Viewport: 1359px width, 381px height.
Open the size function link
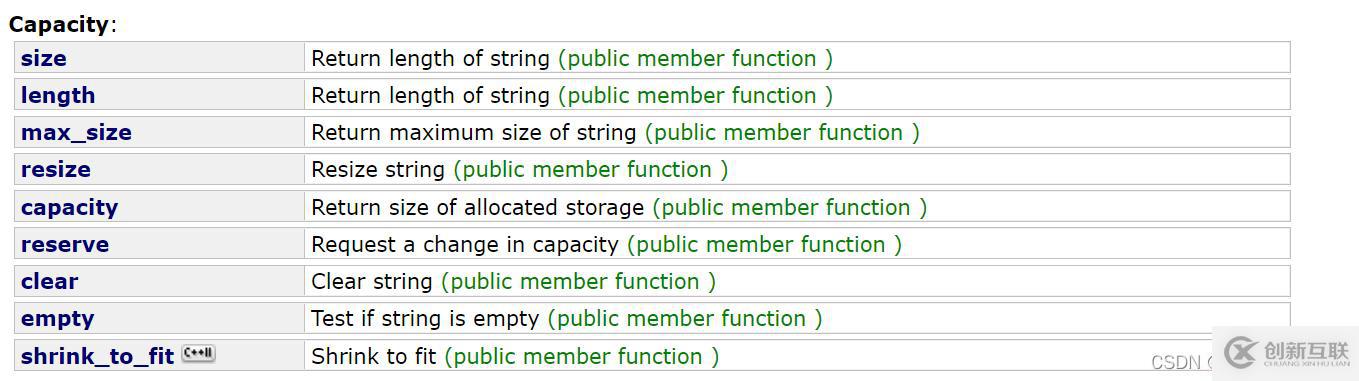(44, 58)
